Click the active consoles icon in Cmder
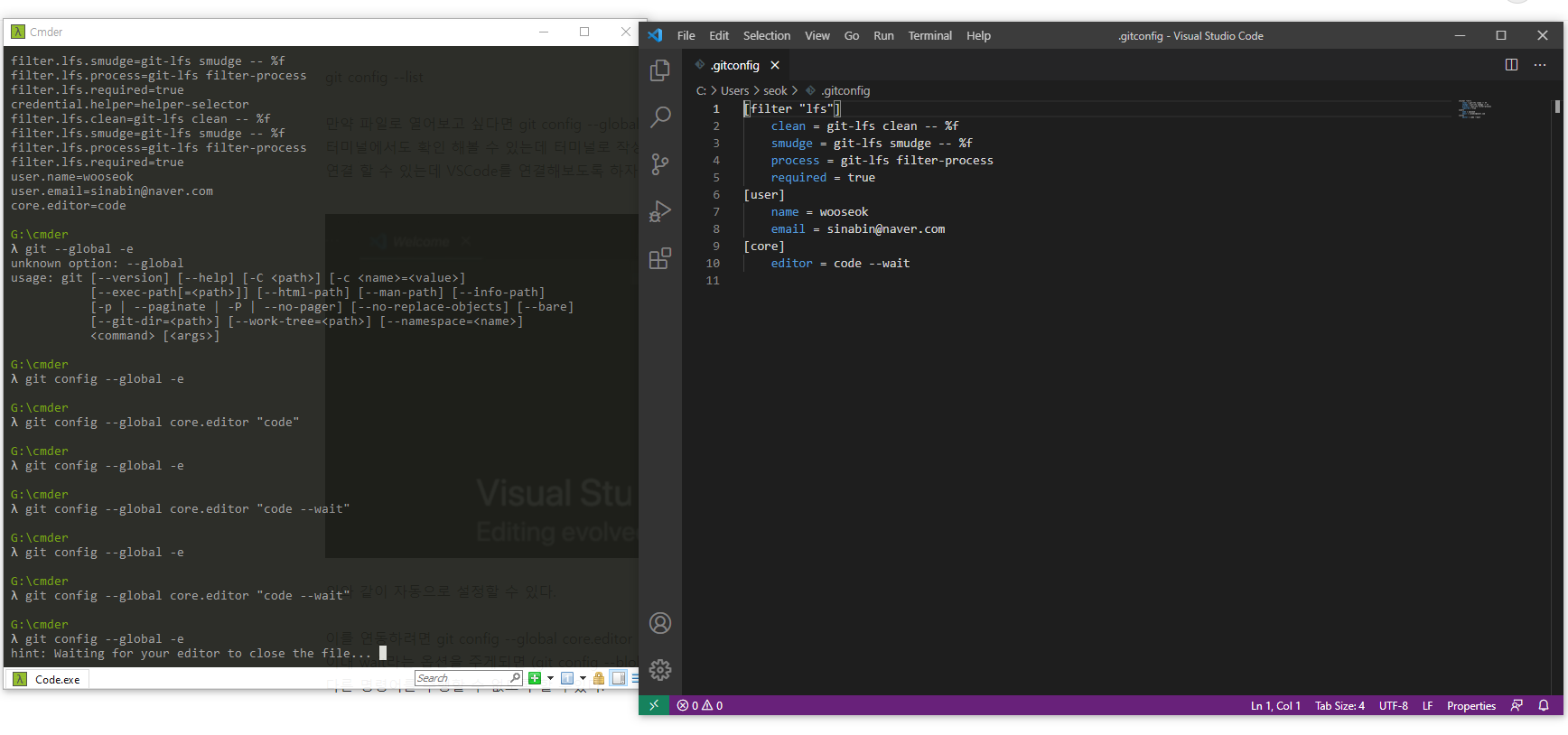This screenshot has height=735, width=1568. click(x=567, y=678)
